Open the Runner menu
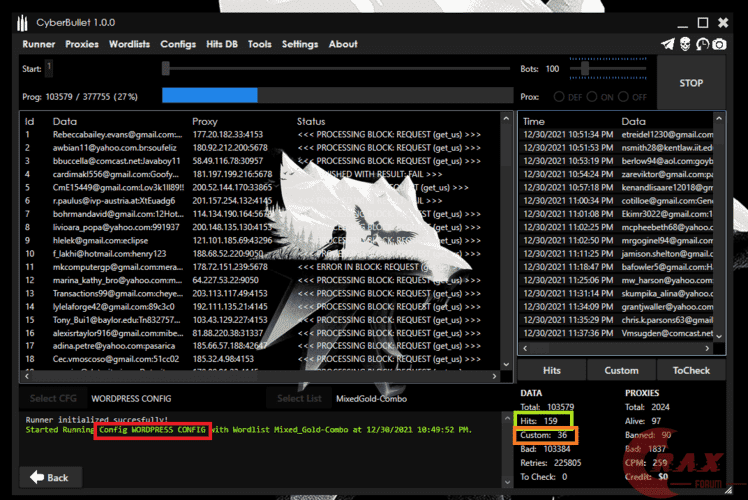This screenshot has width=748, height=500. 39,44
